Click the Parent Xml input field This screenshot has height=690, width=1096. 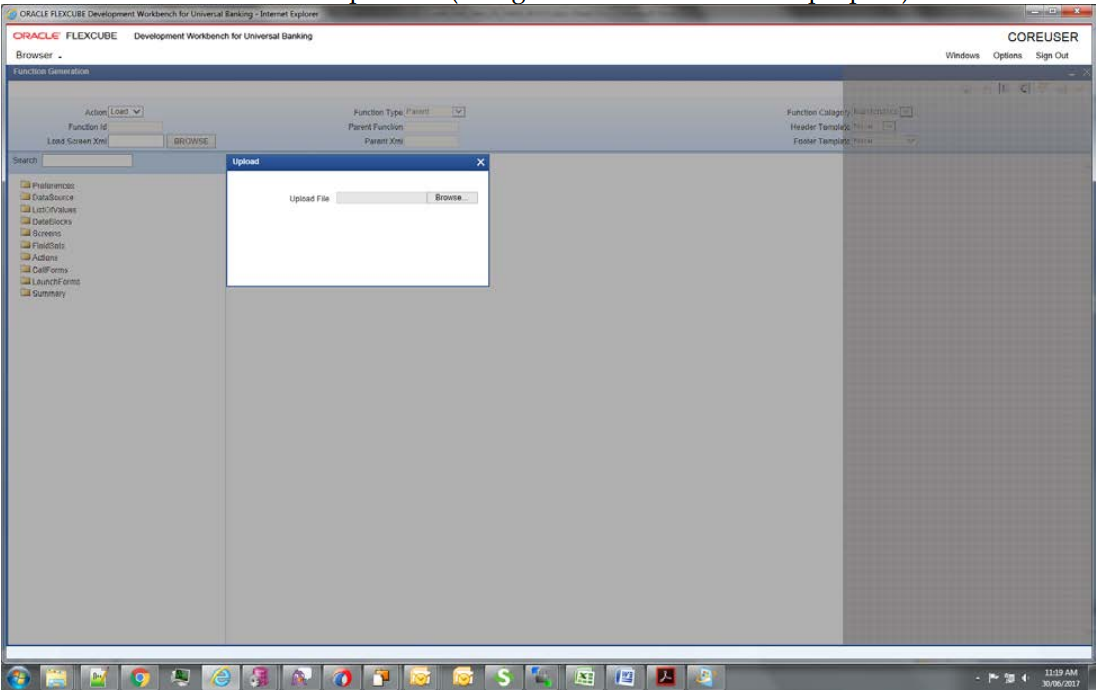click(x=431, y=141)
